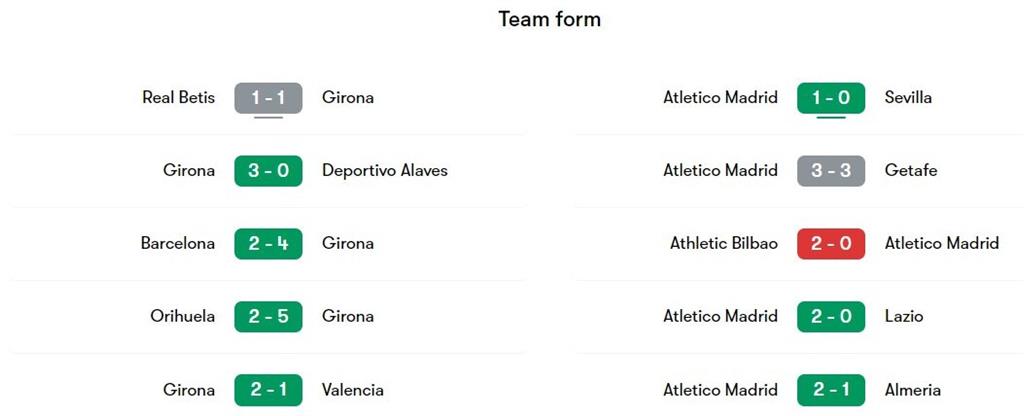Select the Almeria team link

(912, 390)
